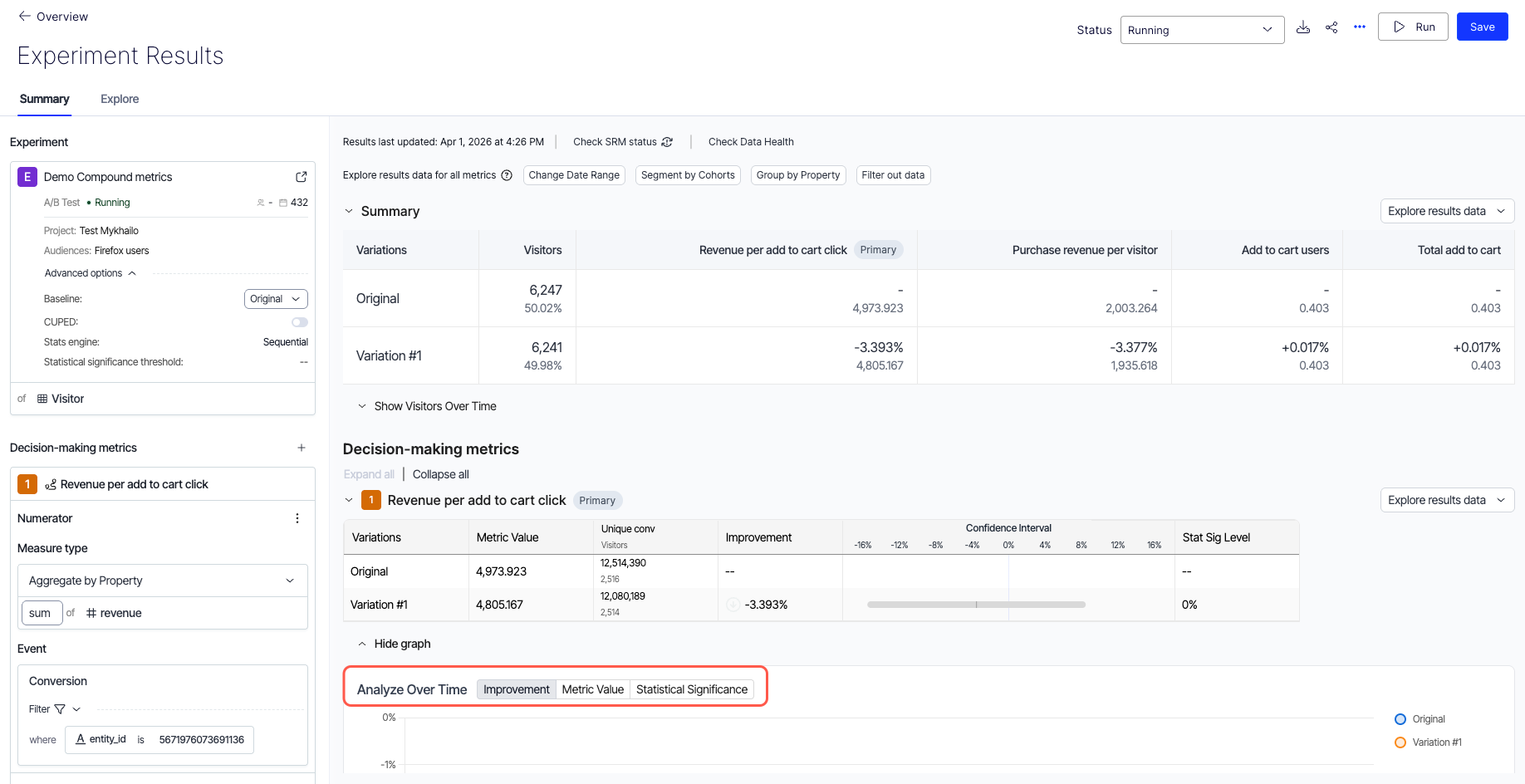Open Demo Compound metrics external link icon
The width and height of the screenshot is (1525, 784).
tap(302, 177)
